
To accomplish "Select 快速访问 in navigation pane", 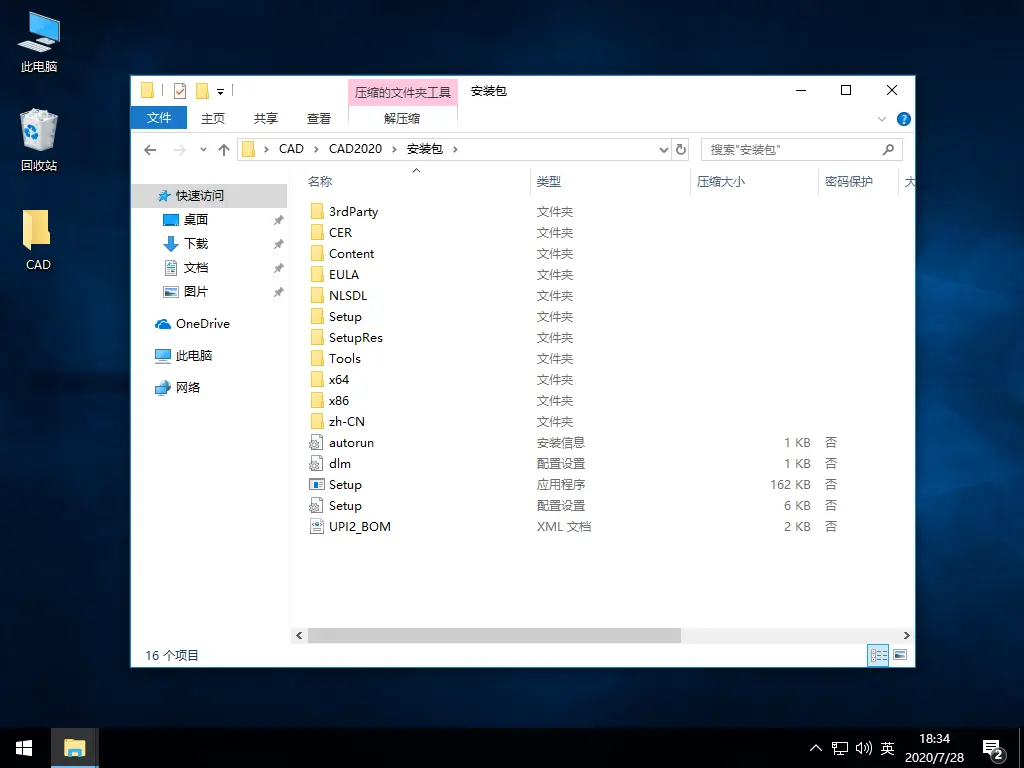I will 209,195.
